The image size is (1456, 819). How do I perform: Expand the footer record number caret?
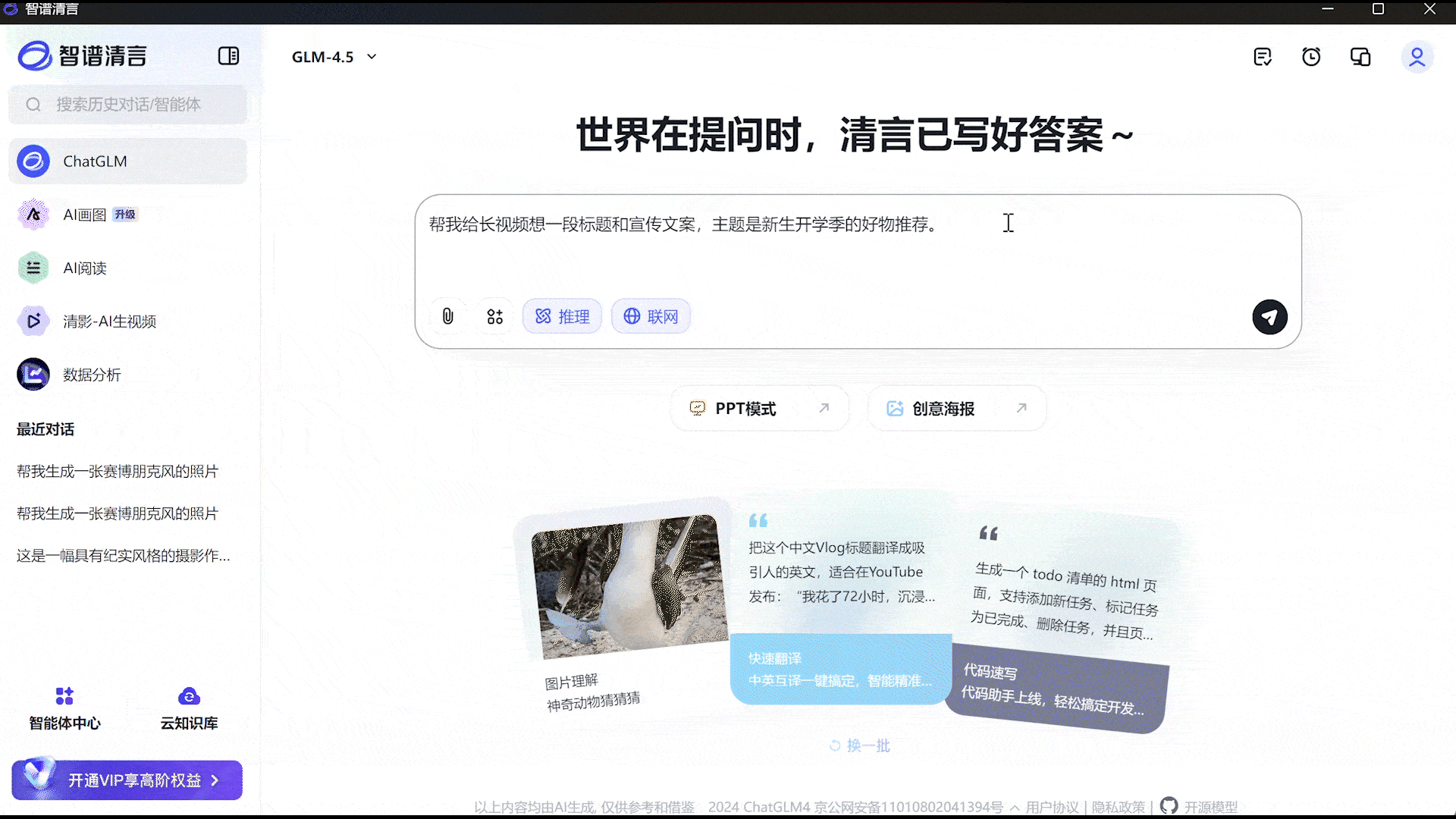point(1015,808)
